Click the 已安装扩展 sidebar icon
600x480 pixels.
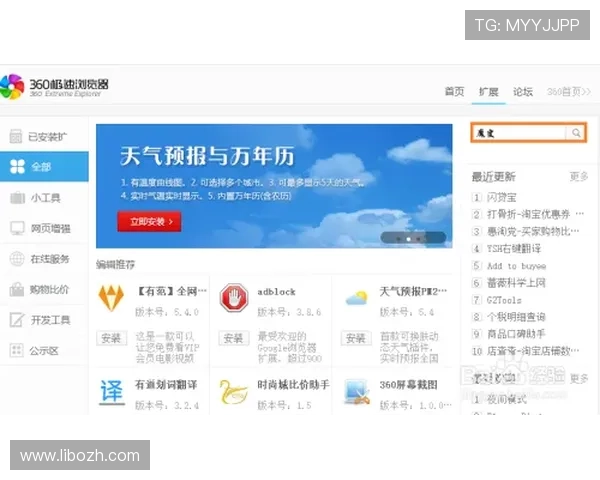pos(16,136)
